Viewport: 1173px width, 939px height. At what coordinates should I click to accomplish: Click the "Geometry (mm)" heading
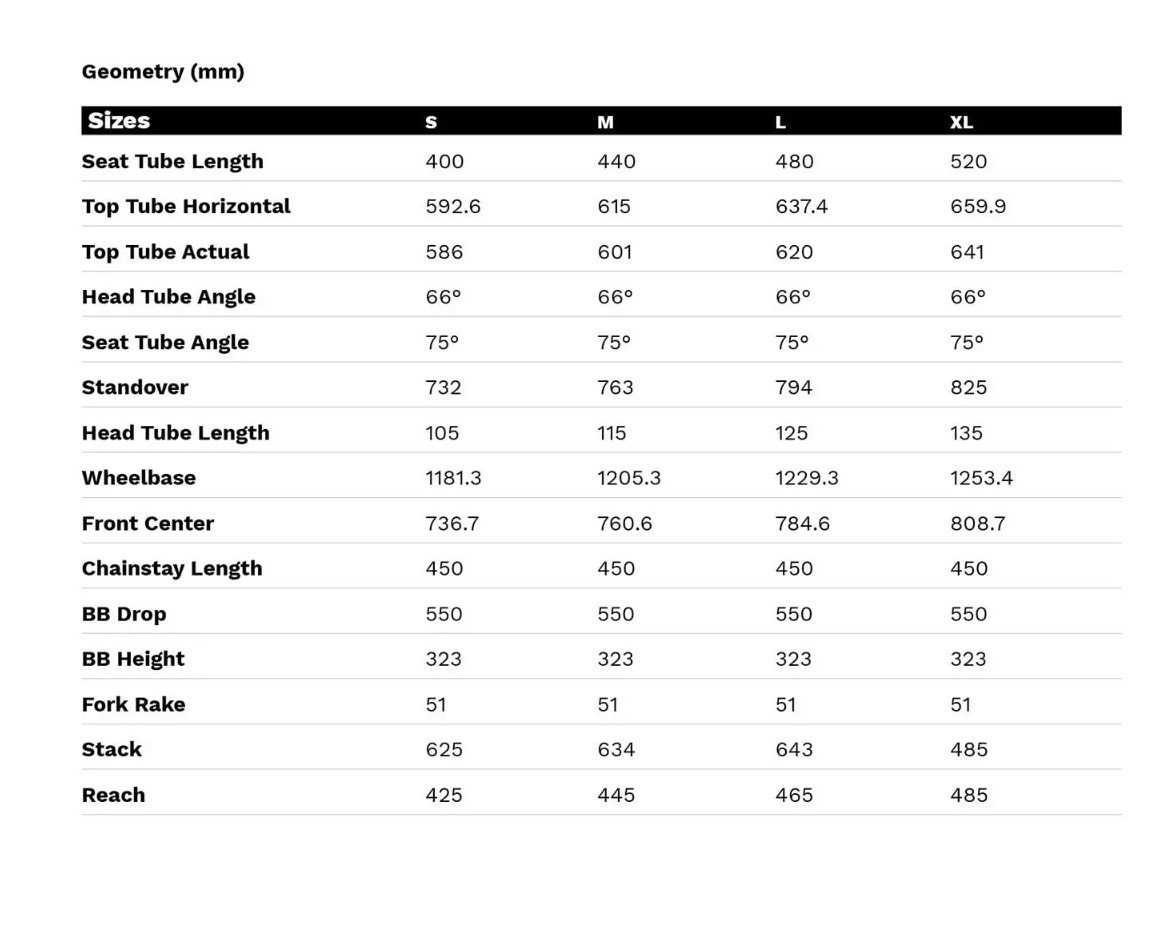[163, 72]
